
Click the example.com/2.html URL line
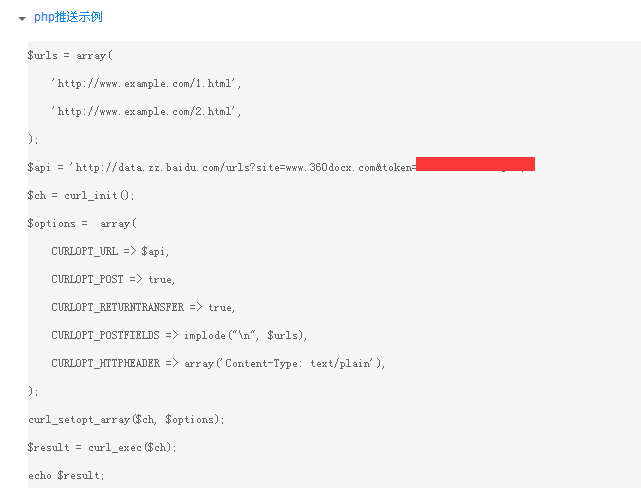146,112
